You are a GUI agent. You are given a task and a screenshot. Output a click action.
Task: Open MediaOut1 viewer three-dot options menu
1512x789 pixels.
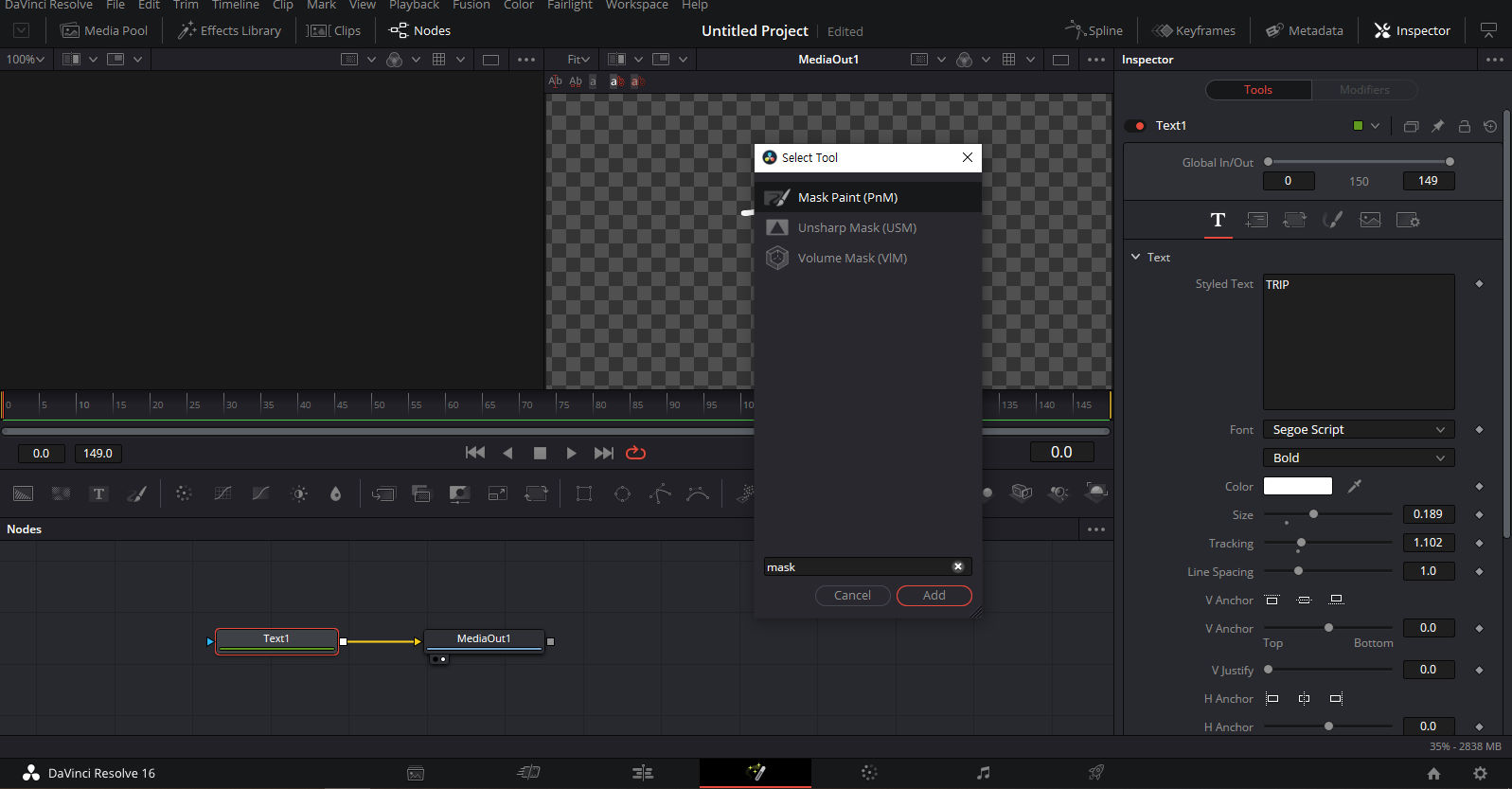[1096, 60]
